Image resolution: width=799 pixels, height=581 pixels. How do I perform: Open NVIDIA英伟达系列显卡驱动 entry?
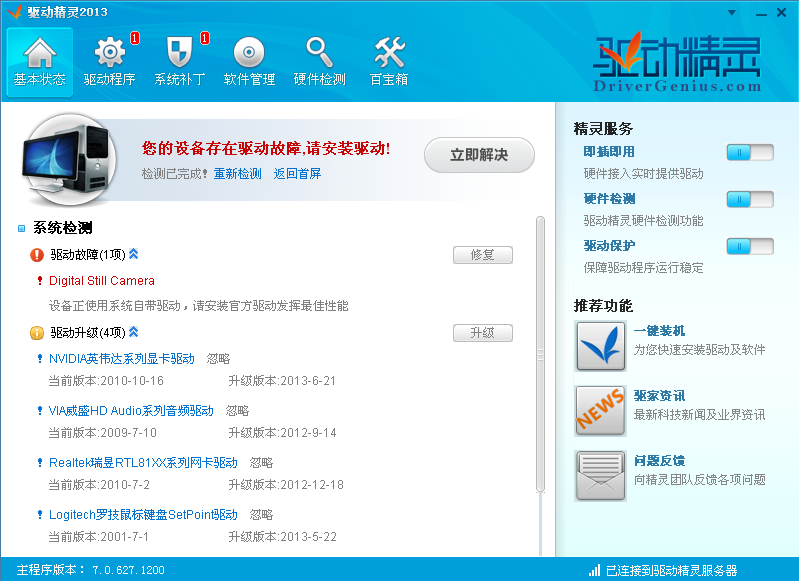122,359
